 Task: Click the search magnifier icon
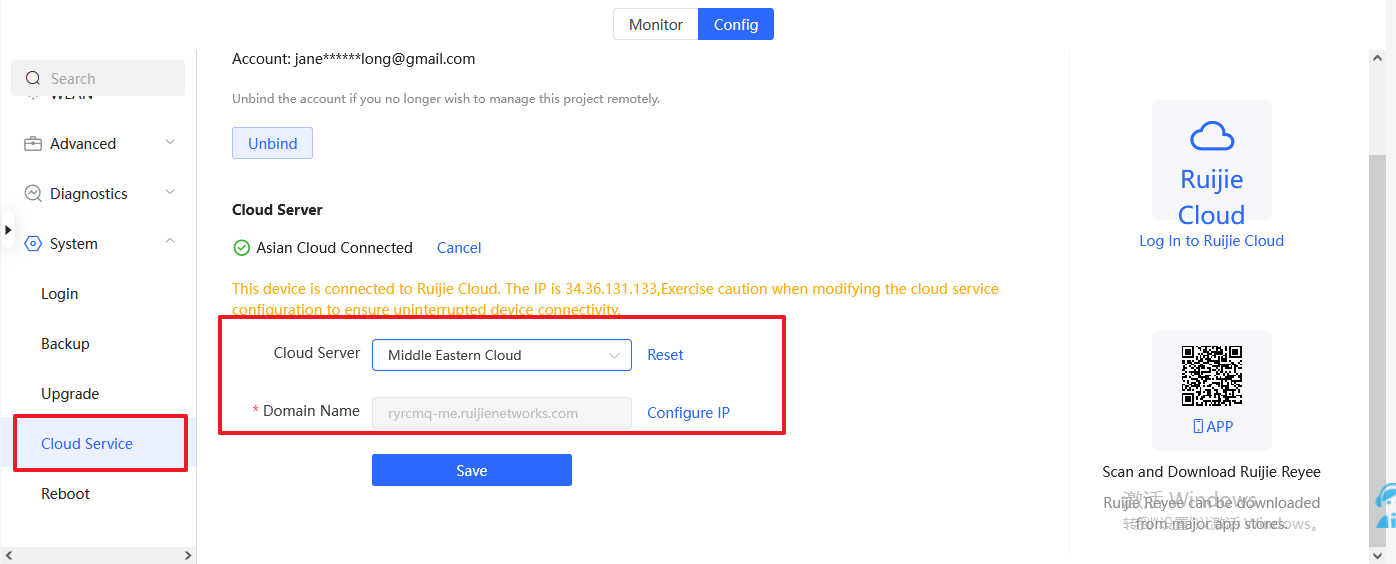[x=33, y=79]
